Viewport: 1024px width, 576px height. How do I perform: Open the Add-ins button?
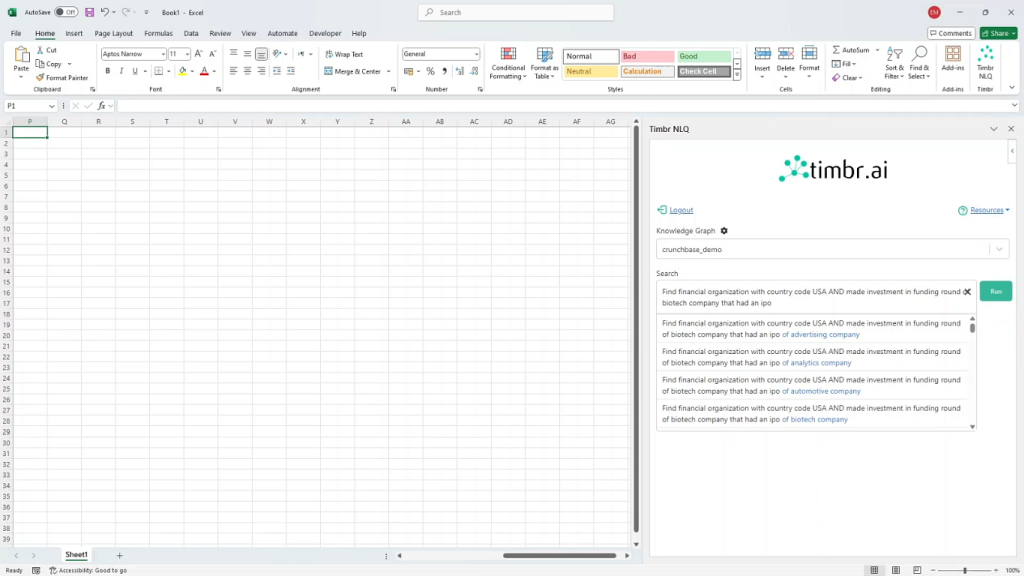[x=953, y=59]
